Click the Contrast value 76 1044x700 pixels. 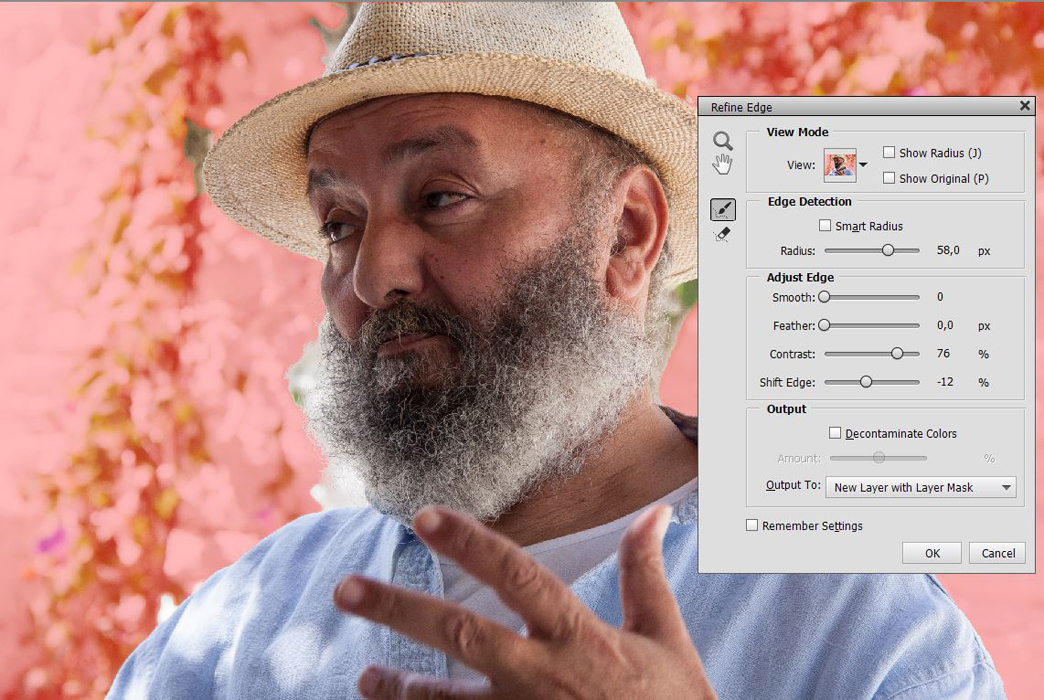click(x=943, y=354)
